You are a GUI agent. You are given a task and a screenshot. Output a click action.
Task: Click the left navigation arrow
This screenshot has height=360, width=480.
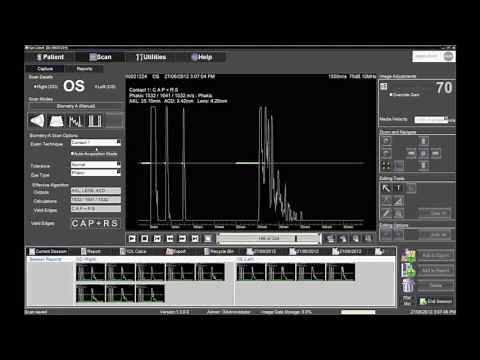[x=411, y=154]
